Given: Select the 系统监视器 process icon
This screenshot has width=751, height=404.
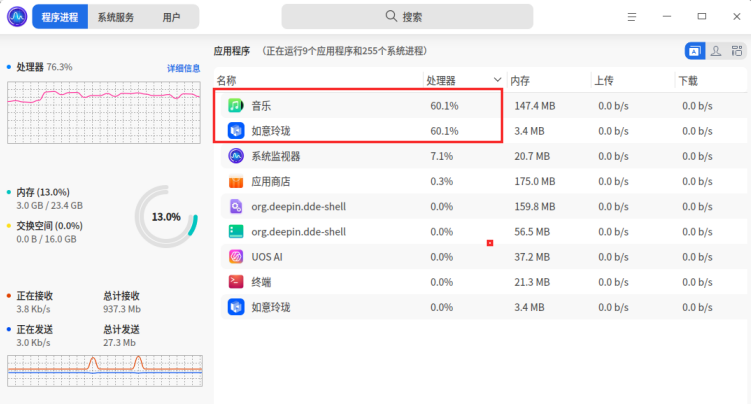Looking at the screenshot, I should (236, 156).
